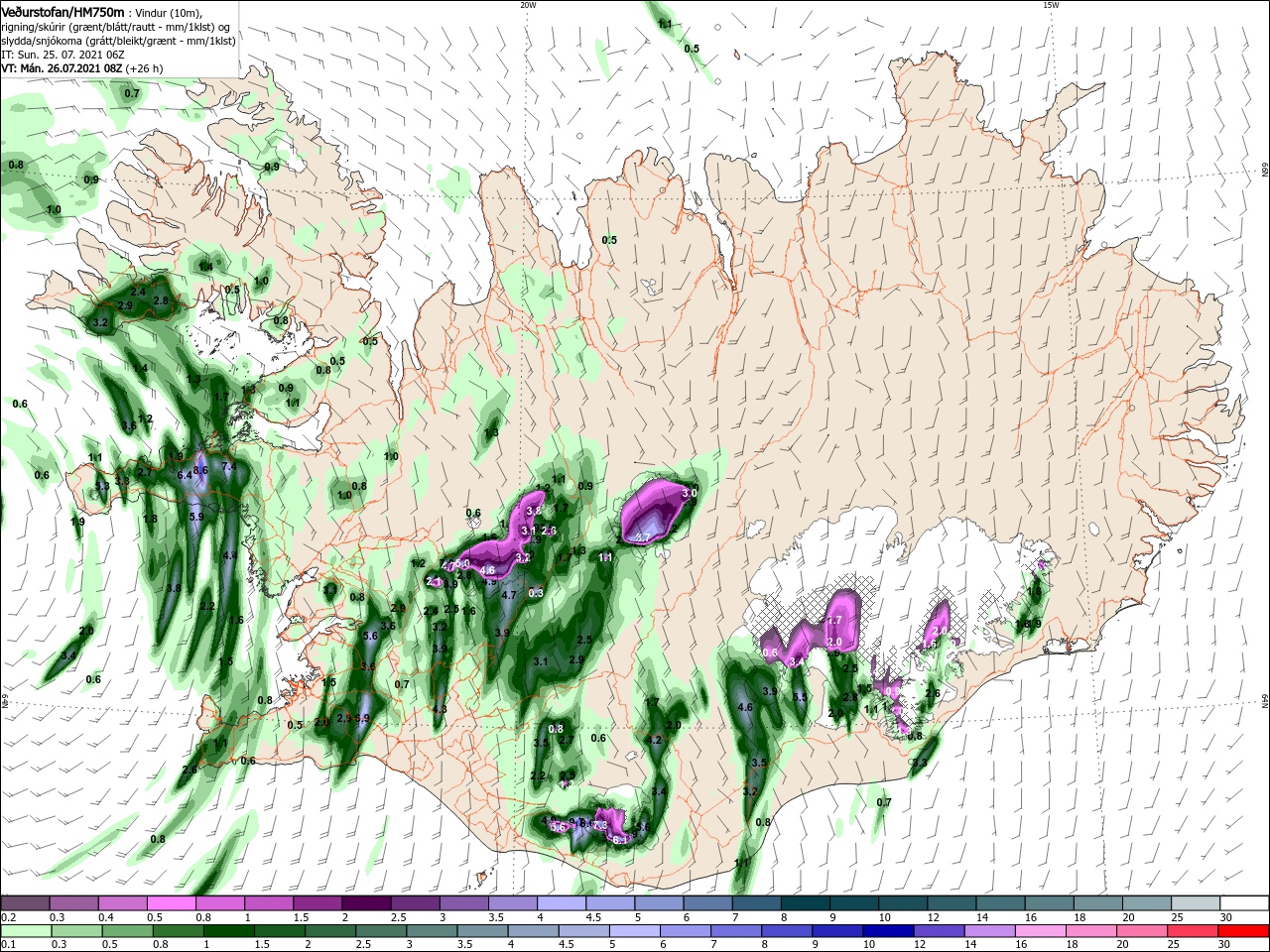Click the Veðurstofan/HM750m title text

tap(63, 12)
